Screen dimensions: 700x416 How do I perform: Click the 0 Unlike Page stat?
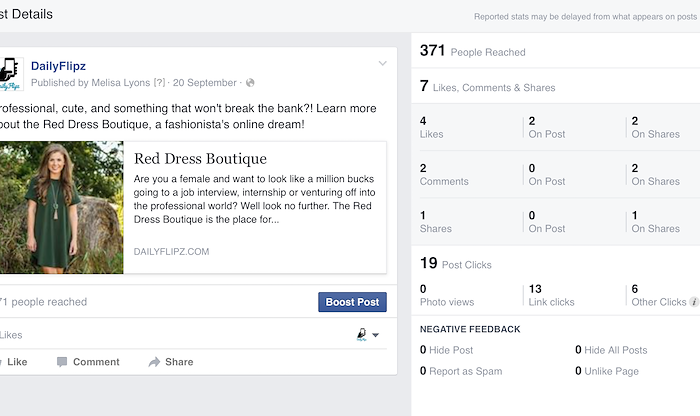coord(607,371)
